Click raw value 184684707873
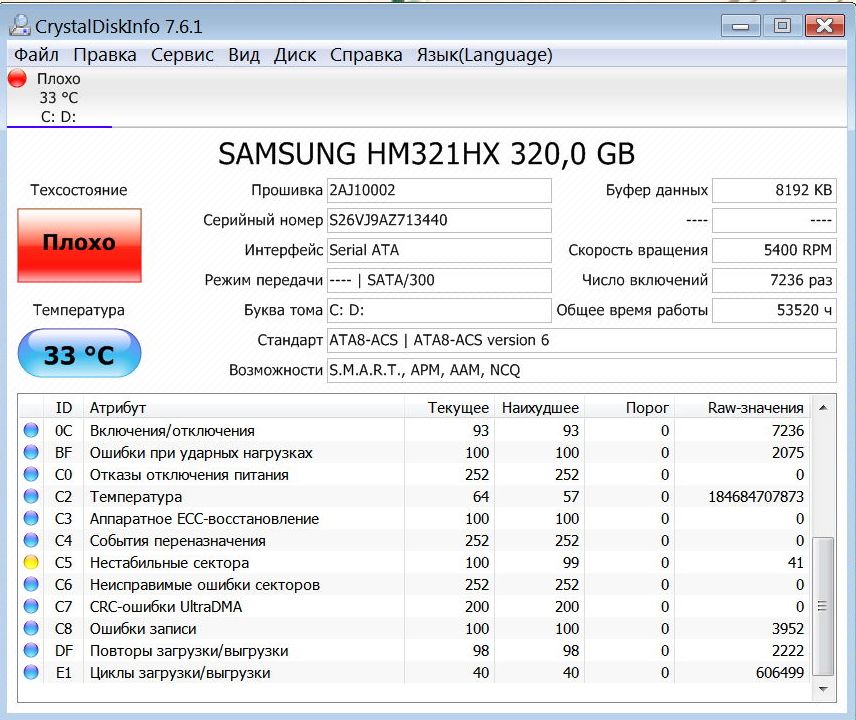Image resolution: width=856 pixels, height=720 pixels. pos(756,497)
